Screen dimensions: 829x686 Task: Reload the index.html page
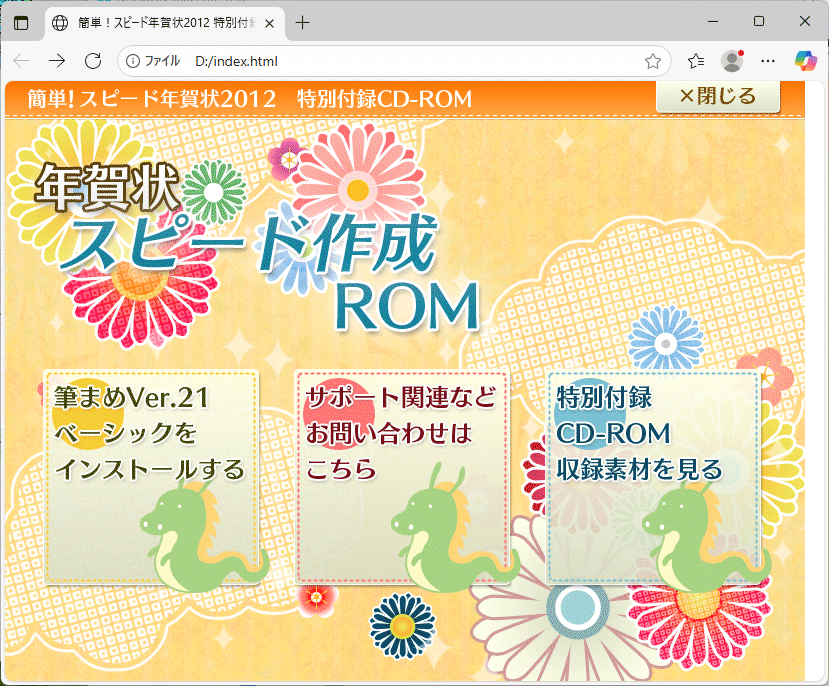[x=93, y=61]
